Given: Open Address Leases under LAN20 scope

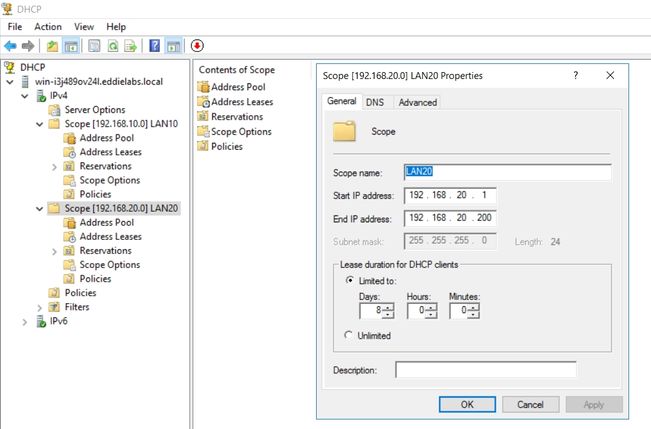Looking at the screenshot, I should [x=111, y=237].
